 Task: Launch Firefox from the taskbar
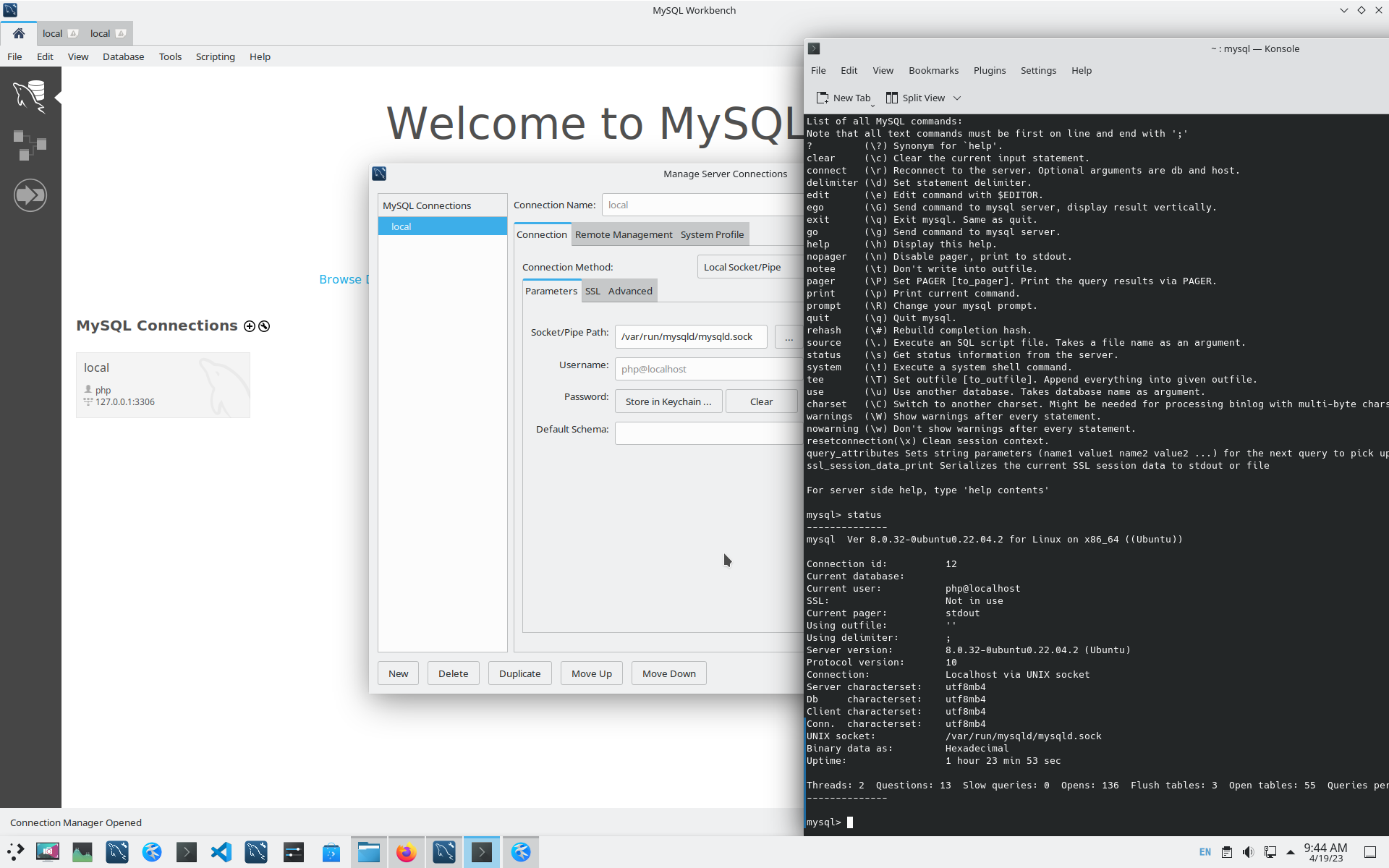[x=406, y=852]
